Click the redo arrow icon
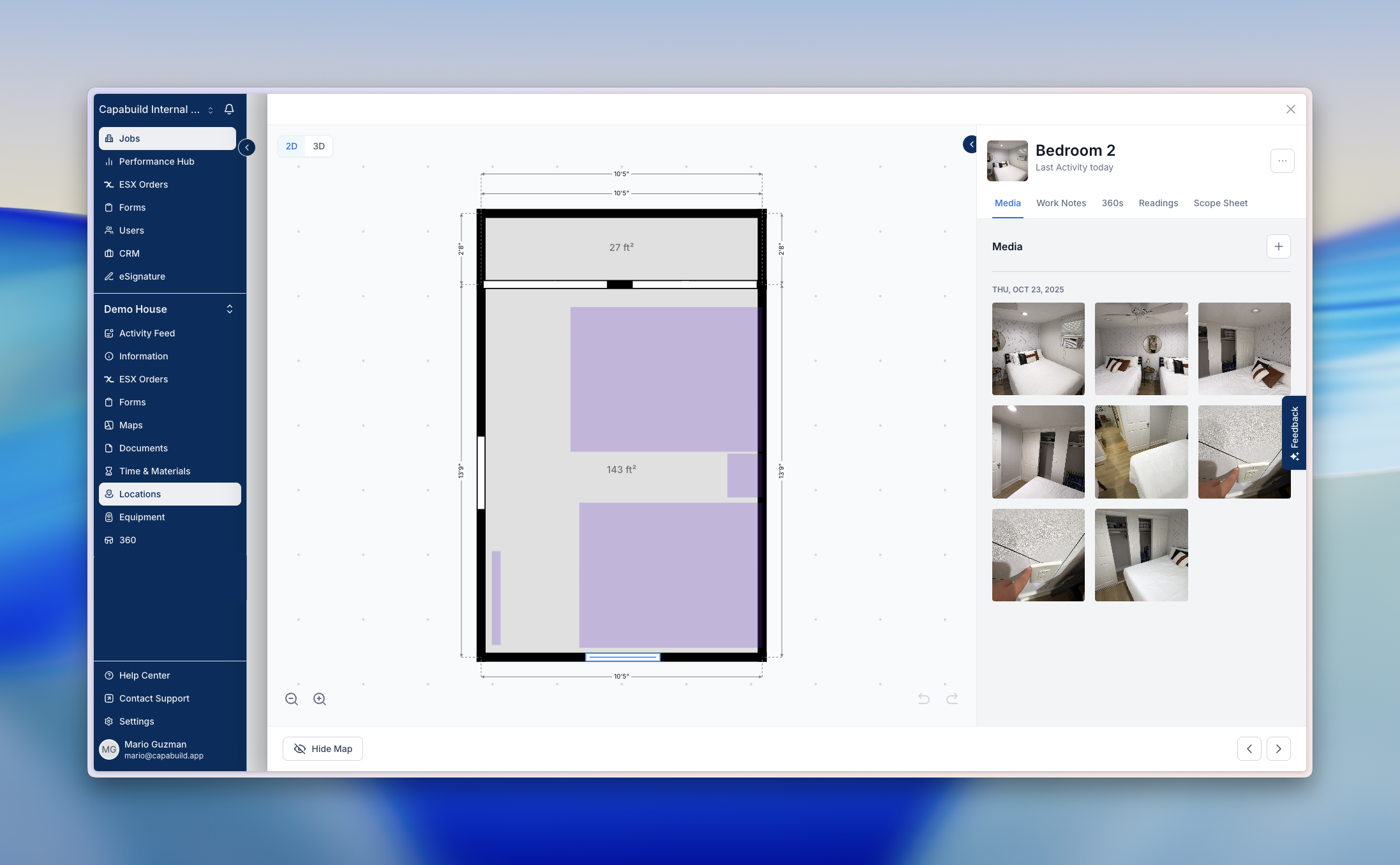This screenshot has height=865, width=1400. point(952,699)
